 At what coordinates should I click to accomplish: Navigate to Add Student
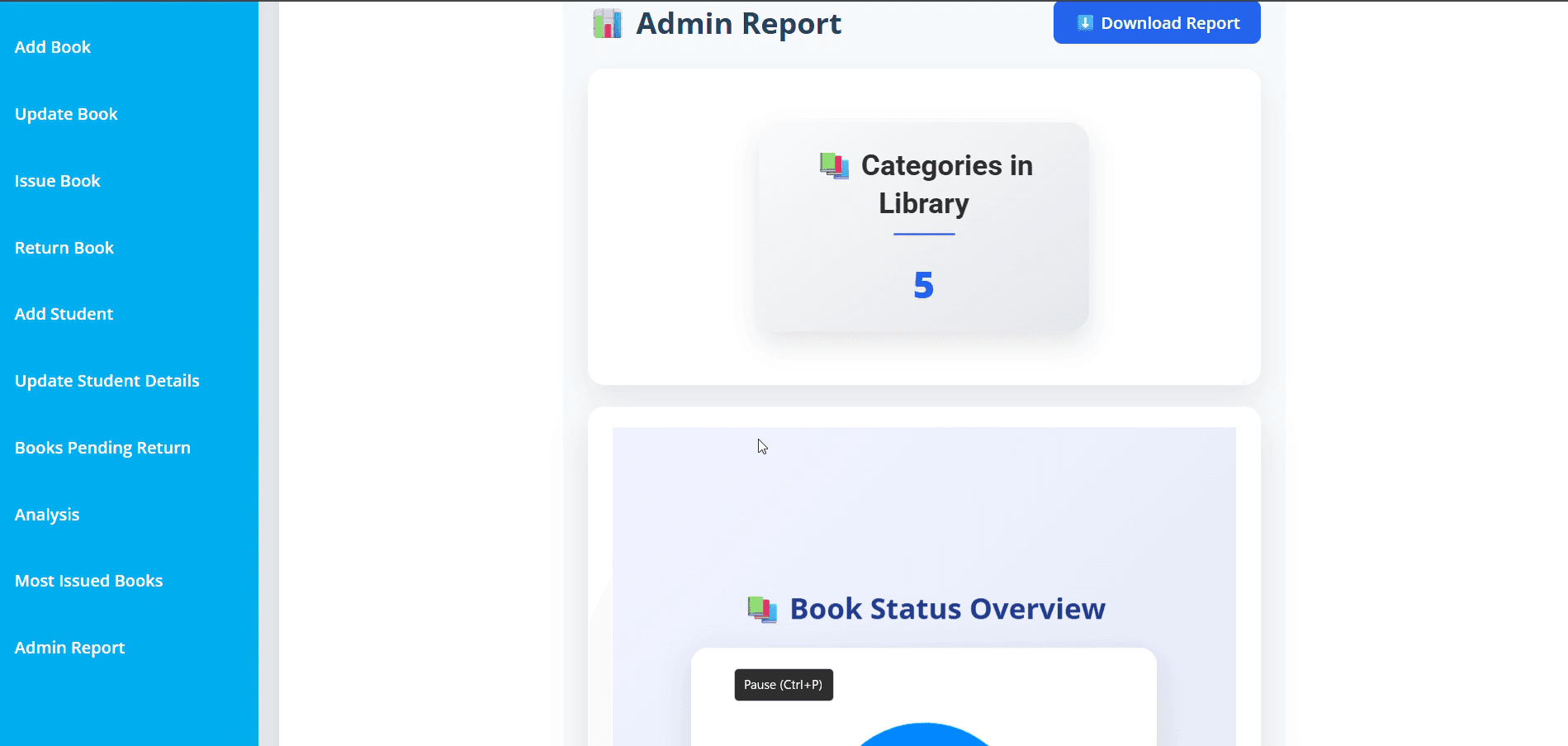point(64,314)
